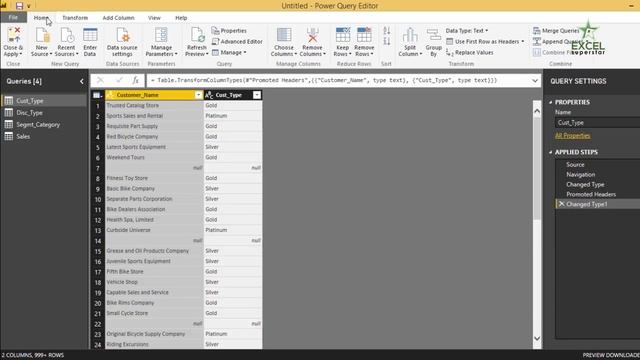Click Manage Parameters icon
640x360 pixels.
pos(161,35)
